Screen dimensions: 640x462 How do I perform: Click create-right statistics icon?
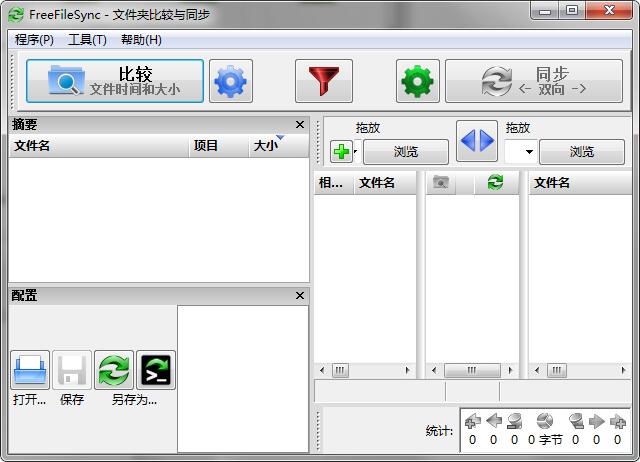[x=618, y=421]
